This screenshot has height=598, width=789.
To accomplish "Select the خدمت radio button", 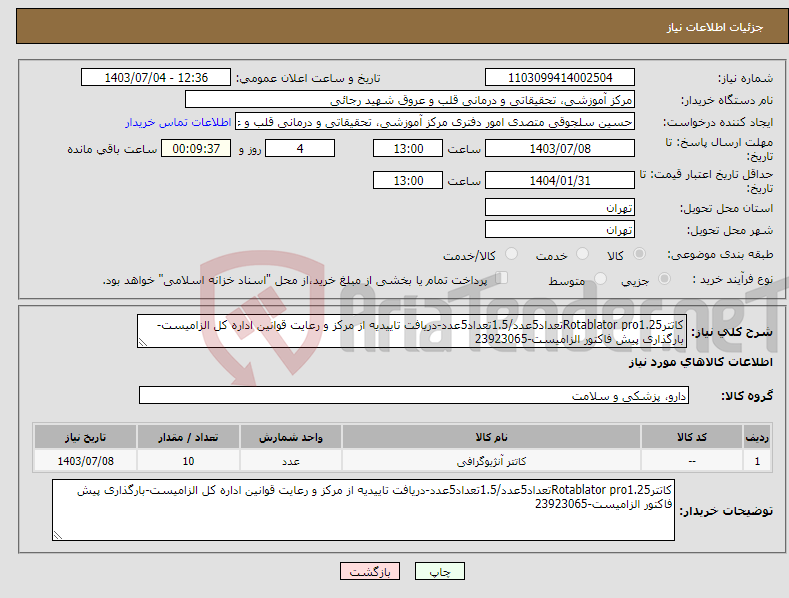I will 582,254.
